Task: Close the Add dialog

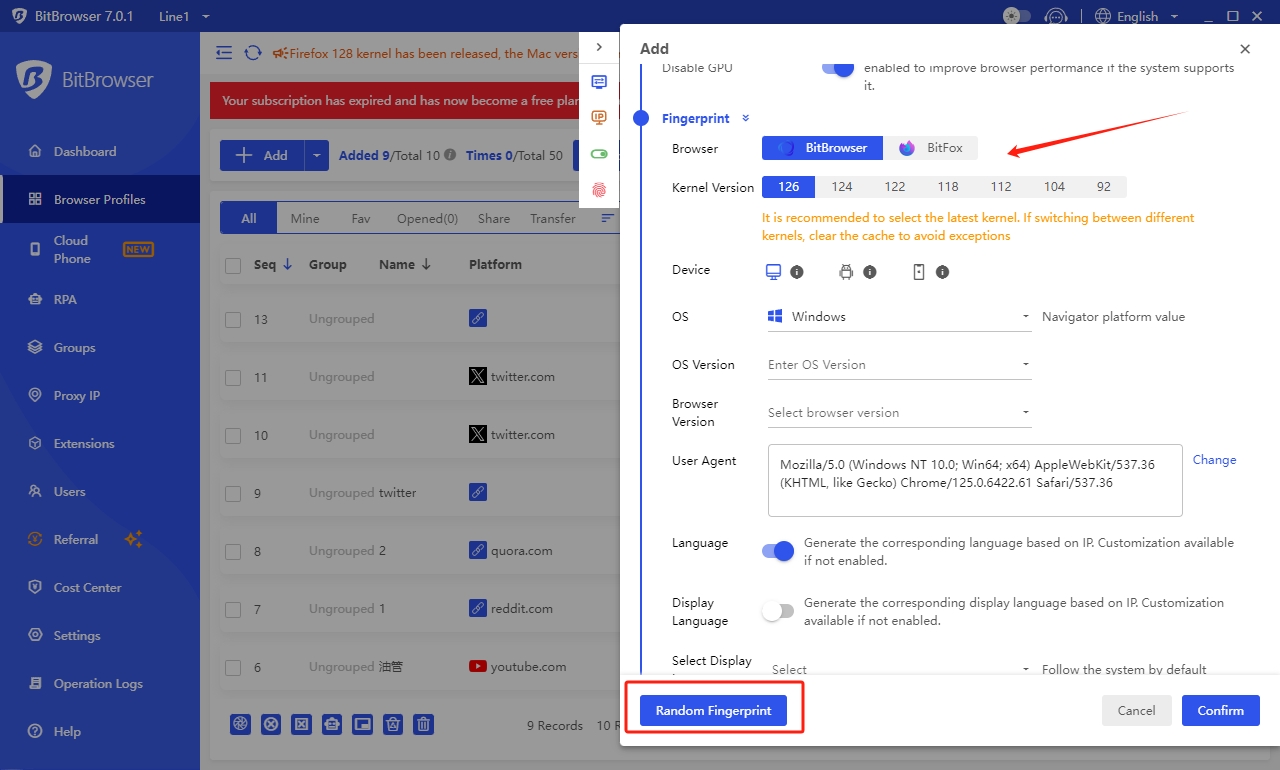Action: pos(1245,49)
